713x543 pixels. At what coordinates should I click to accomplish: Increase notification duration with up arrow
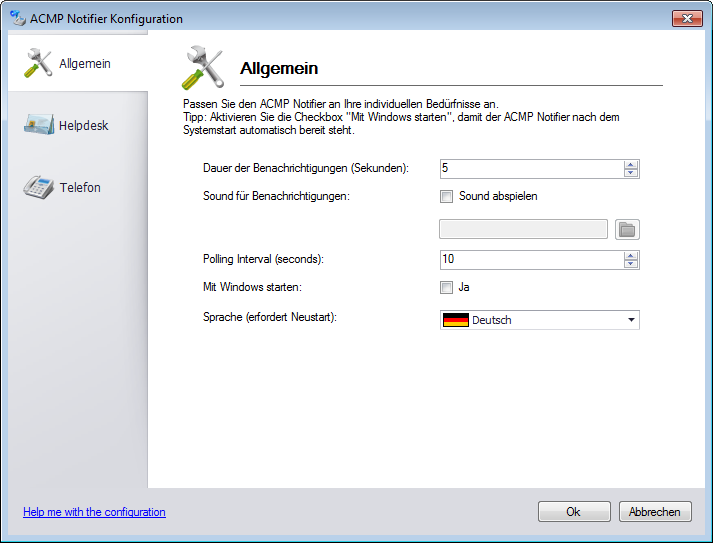tap(630, 164)
